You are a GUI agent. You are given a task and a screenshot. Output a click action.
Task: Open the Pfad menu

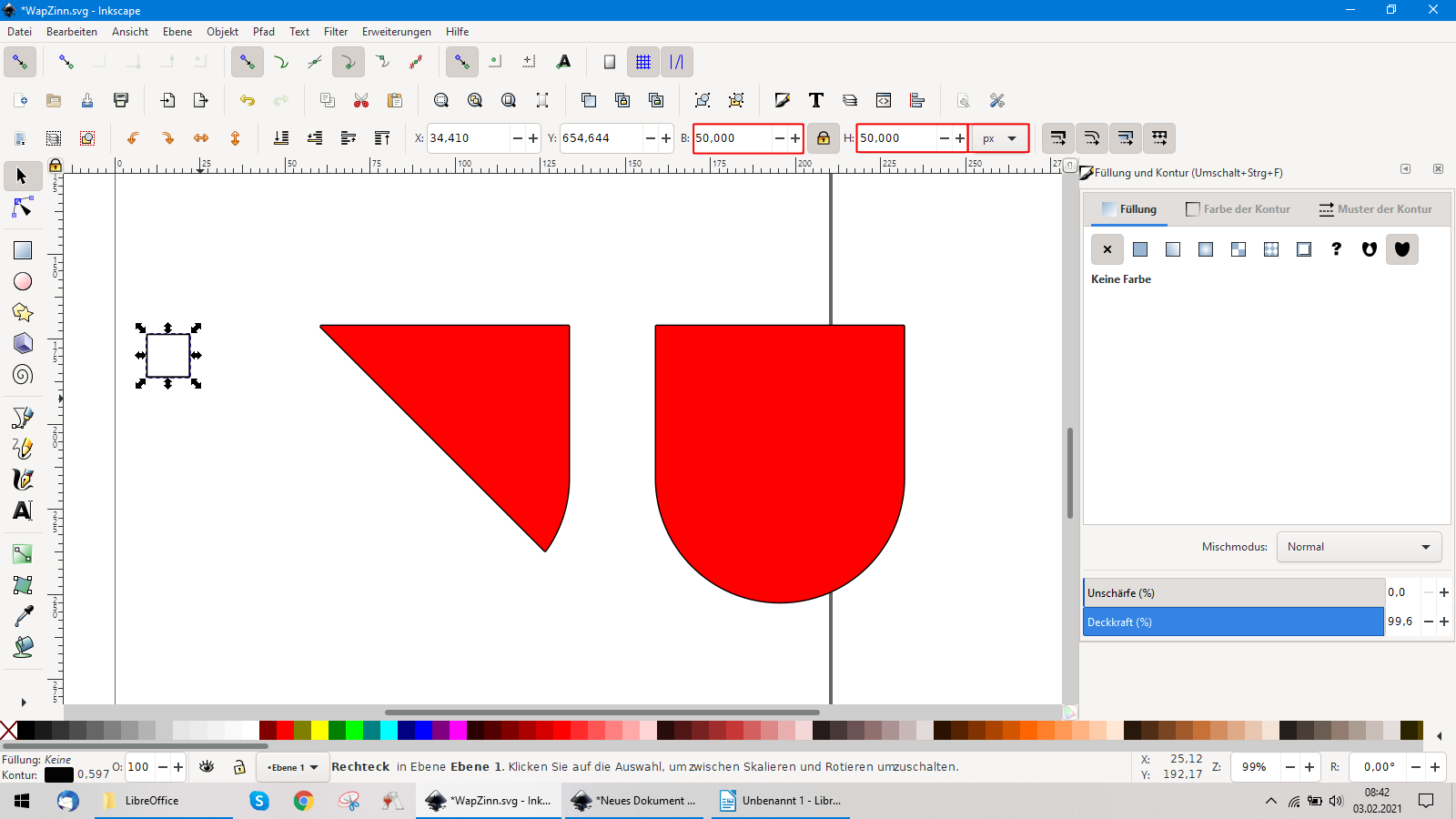pos(263,32)
